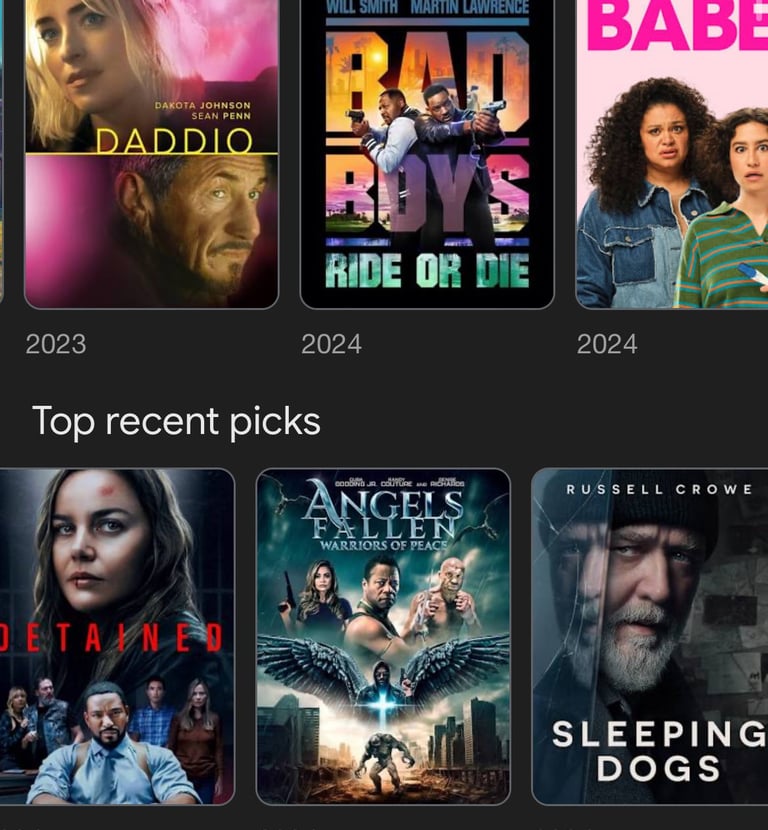This screenshot has height=830, width=768.
Task: Click RUSSELL CROWE name on poster
Action: point(659,489)
